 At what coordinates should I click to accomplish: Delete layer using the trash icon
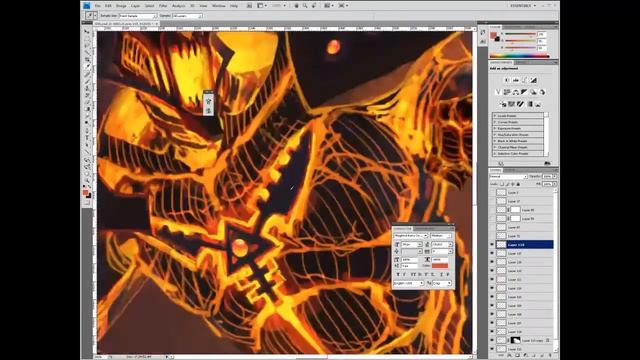point(550,355)
